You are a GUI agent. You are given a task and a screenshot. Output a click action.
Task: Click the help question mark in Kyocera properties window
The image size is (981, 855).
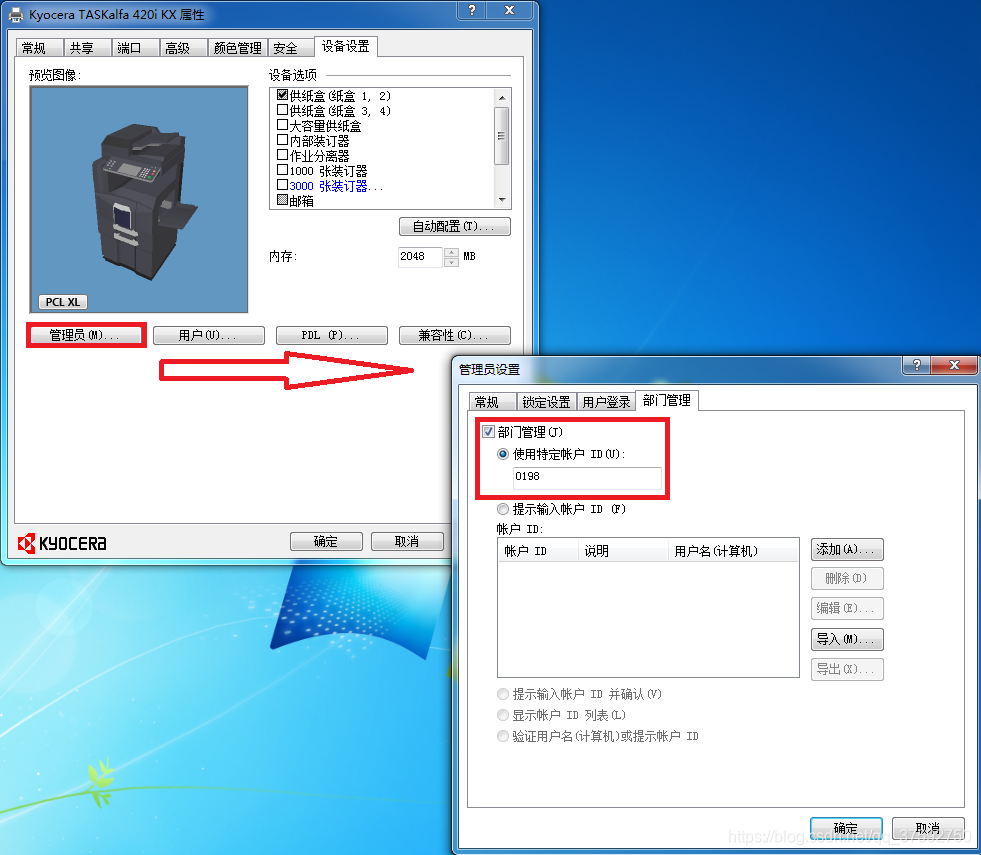(472, 10)
